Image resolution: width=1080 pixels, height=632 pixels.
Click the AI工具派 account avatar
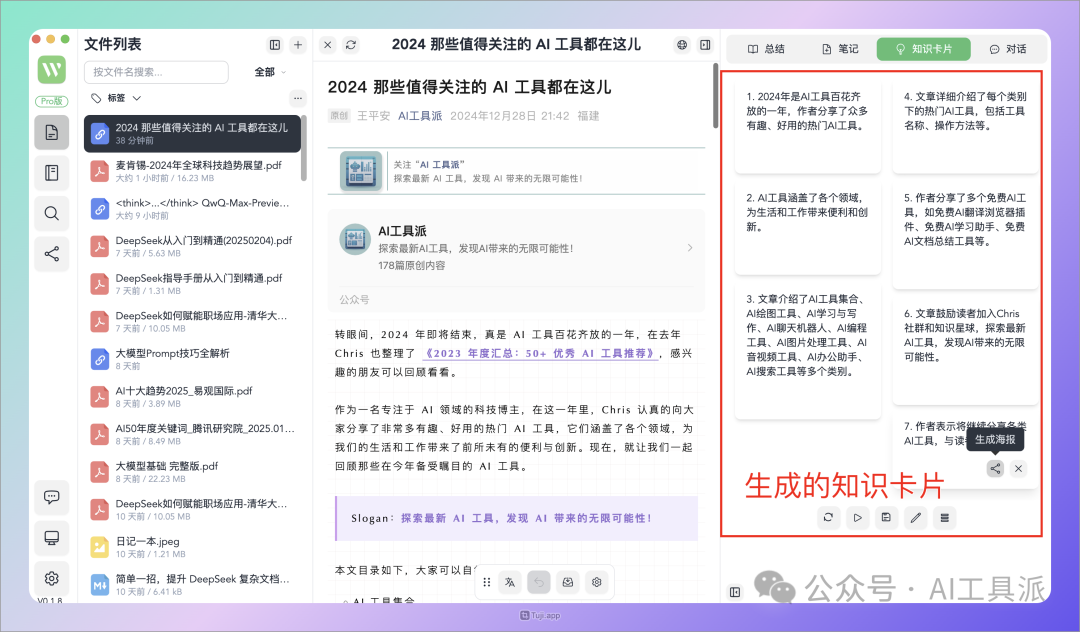click(x=355, y=240)
